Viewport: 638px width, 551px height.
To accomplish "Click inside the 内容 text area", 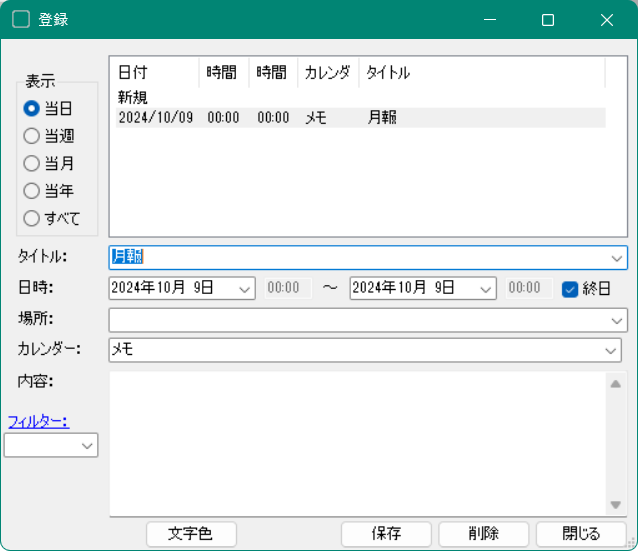I will tap(357, 442).
